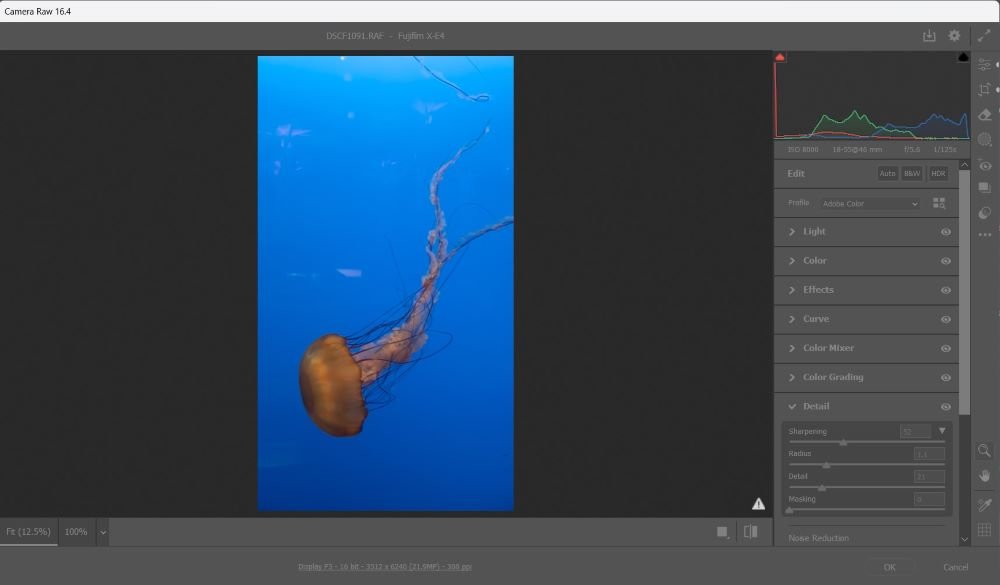
Task: Click the Radius value input field
Action: 928,454
